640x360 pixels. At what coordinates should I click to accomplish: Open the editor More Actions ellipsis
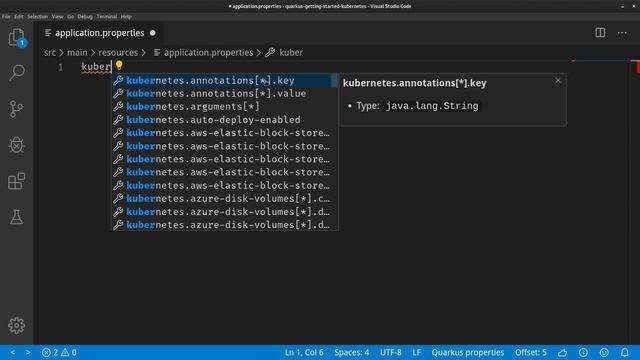[x=622, y=33]
